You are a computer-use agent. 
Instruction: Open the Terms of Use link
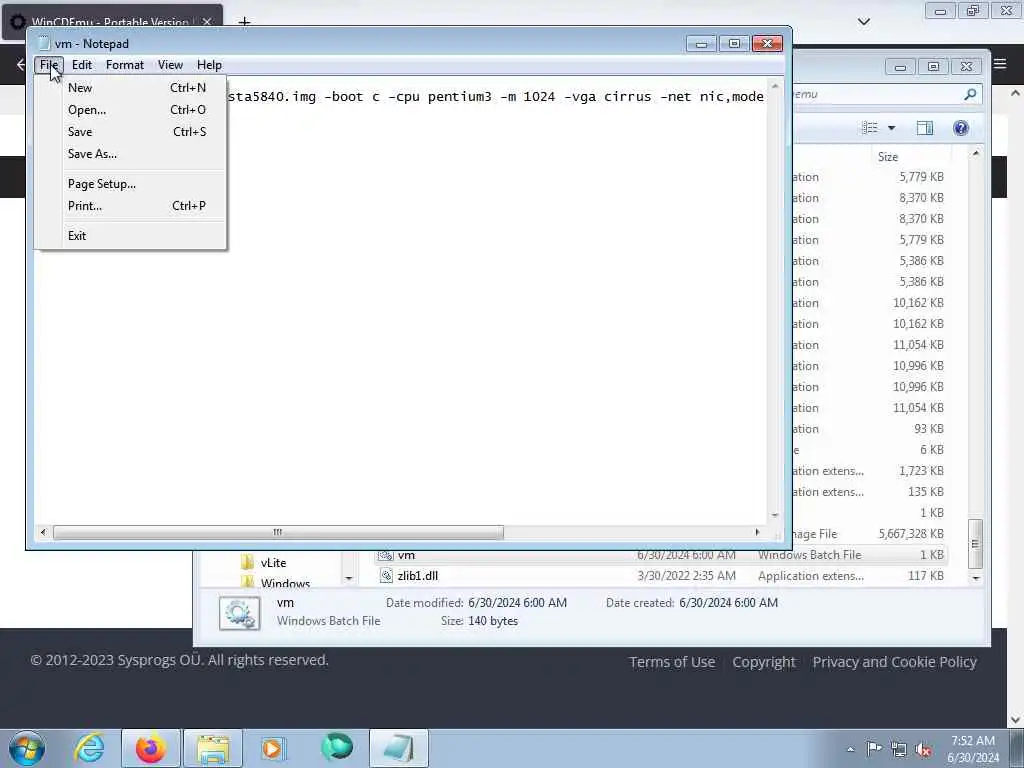672,662
